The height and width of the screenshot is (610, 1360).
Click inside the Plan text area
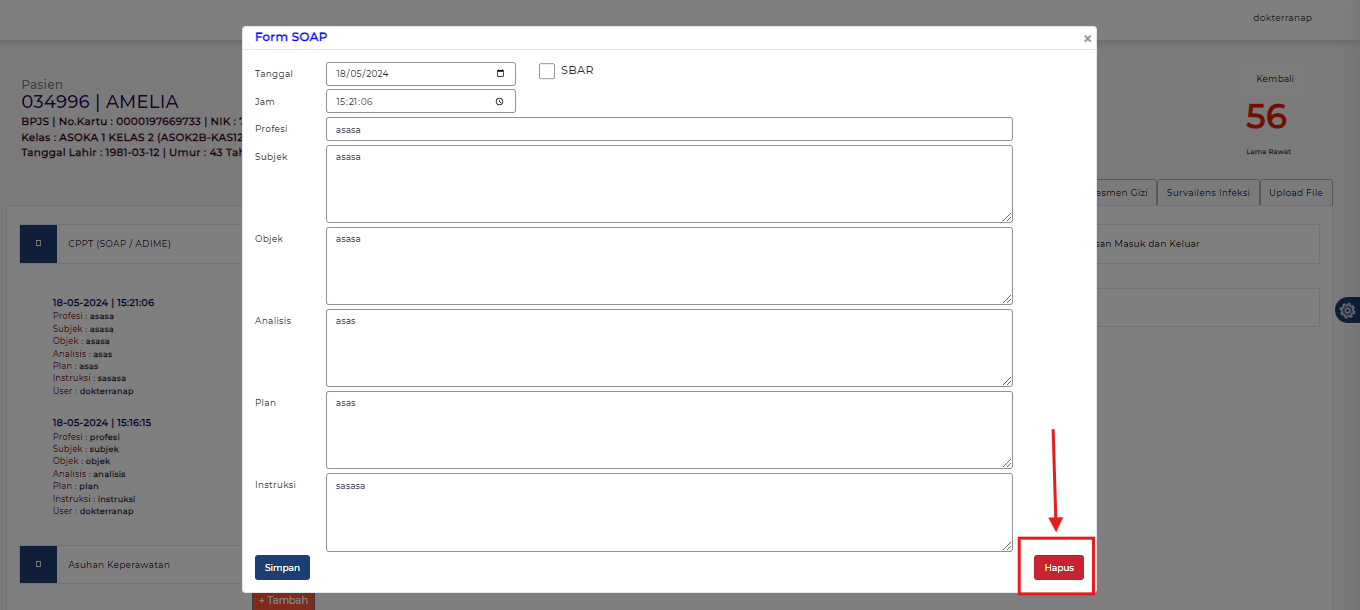668,430
